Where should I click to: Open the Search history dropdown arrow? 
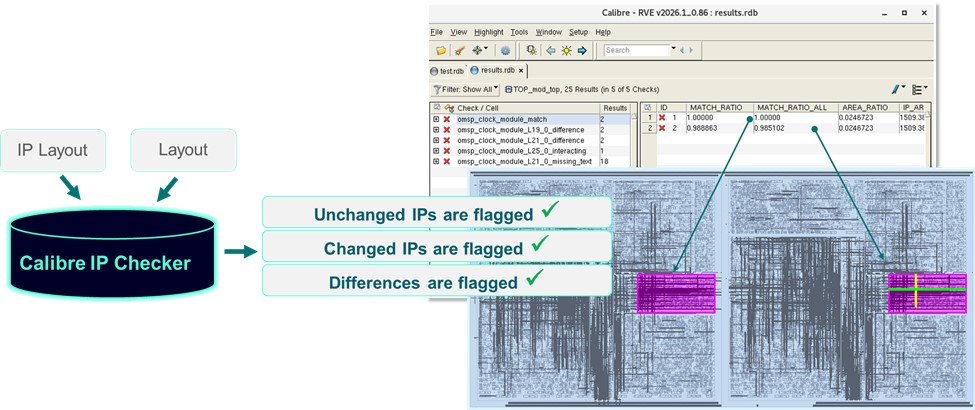(673, 49)
